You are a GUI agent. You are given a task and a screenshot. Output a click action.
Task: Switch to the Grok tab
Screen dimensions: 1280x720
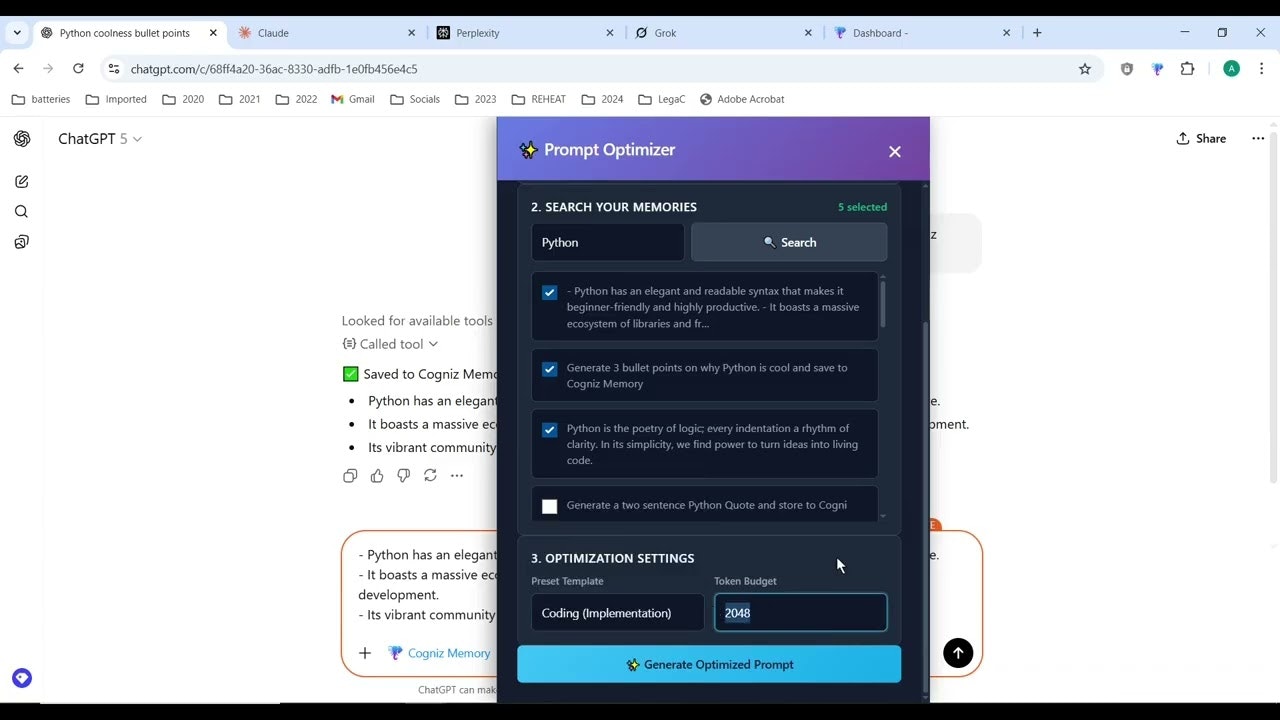tap(724, 33)
